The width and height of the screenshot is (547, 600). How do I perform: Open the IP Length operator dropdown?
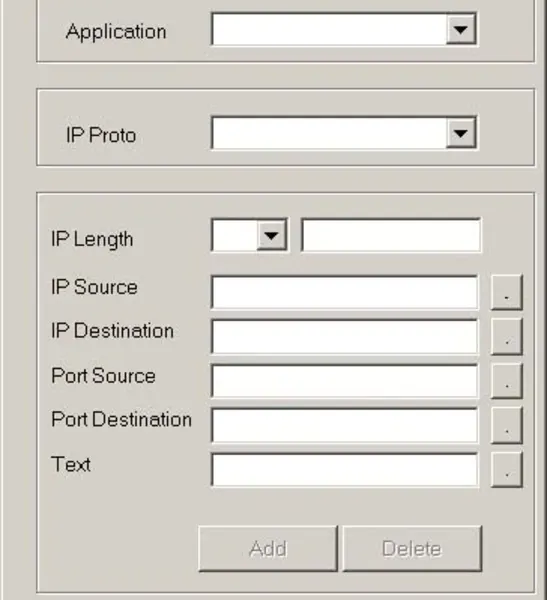coord(272,235)
